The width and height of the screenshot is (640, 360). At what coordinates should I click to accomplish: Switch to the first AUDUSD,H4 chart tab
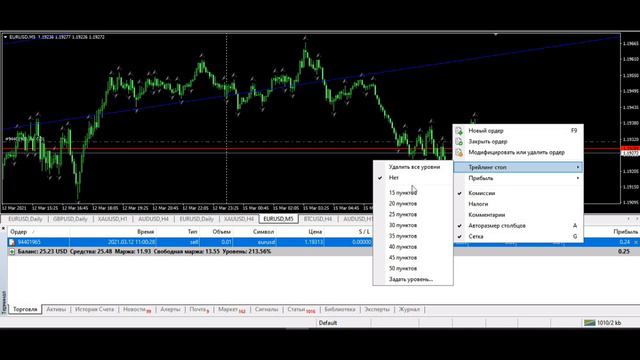click(x=153, y=219)
